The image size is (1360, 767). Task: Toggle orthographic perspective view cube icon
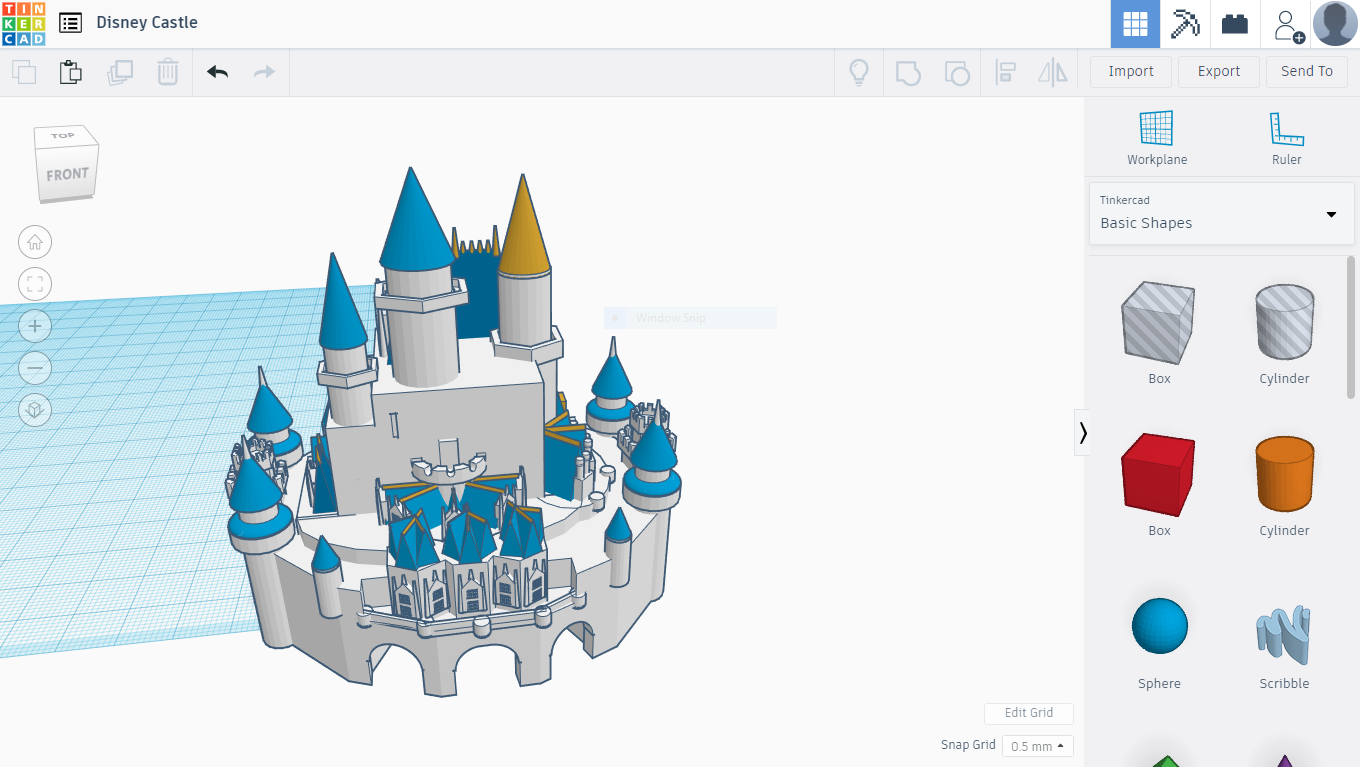[x=35, y=410]
